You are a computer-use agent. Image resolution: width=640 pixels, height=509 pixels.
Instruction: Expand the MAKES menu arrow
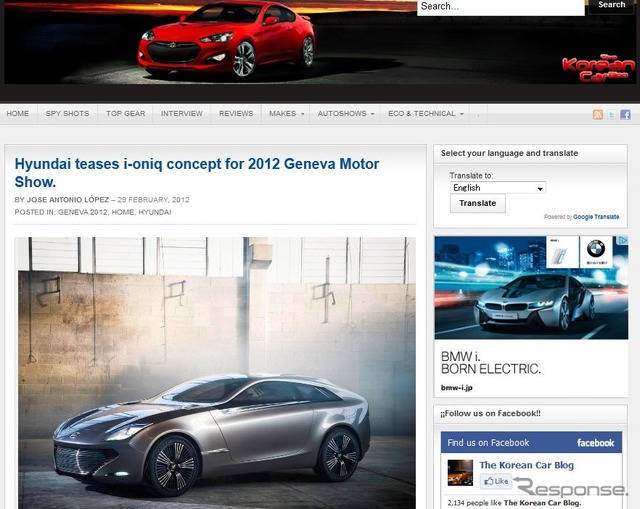pyautogui.click(x=302, y=114)
